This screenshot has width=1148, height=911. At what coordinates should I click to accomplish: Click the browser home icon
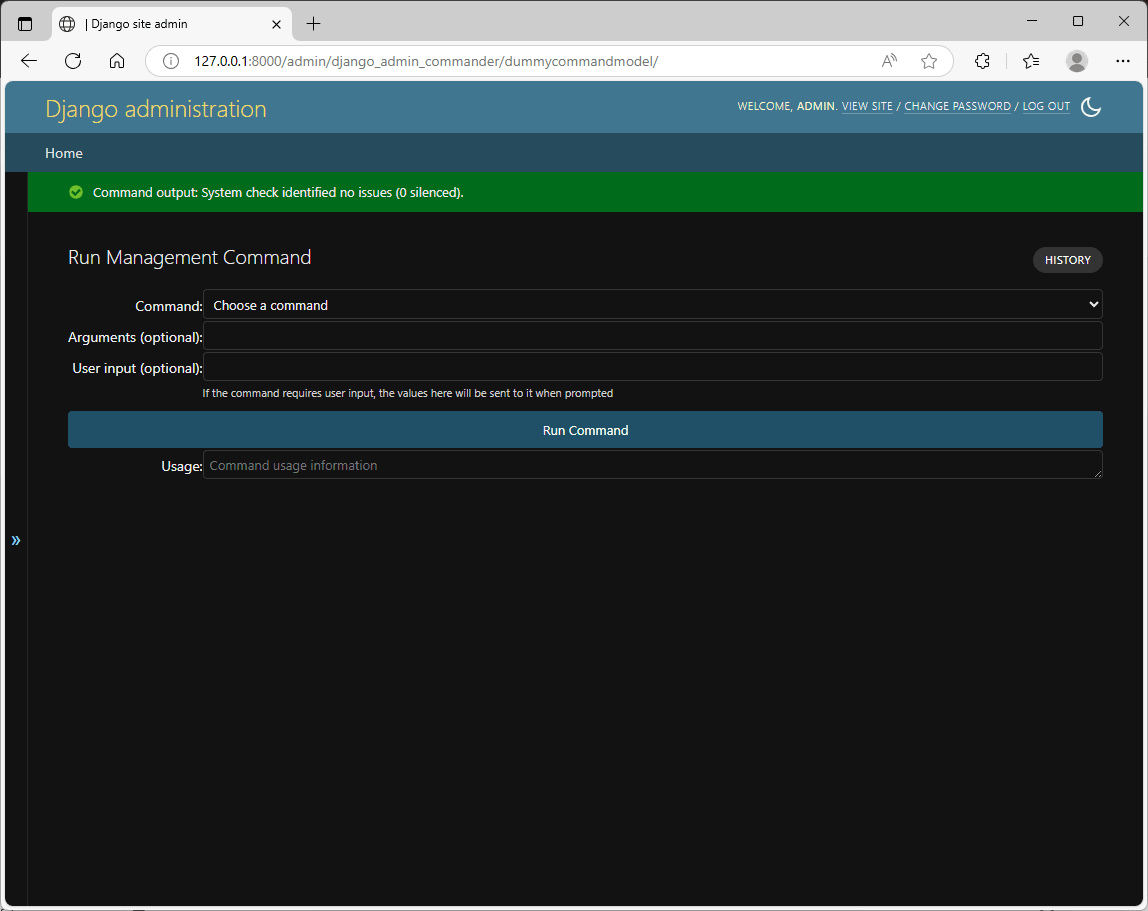[x=116, y=60]
